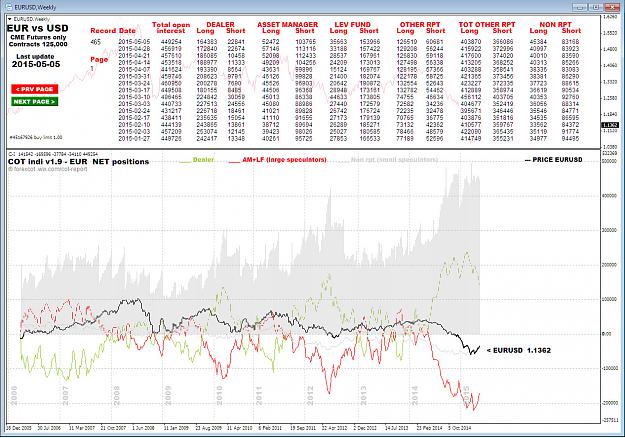Image resolution: width=625 pixels, height=438 pixels.
Task: Click the COT indi v1.9 EUR NET positions title
Action: tap(79, 161)
